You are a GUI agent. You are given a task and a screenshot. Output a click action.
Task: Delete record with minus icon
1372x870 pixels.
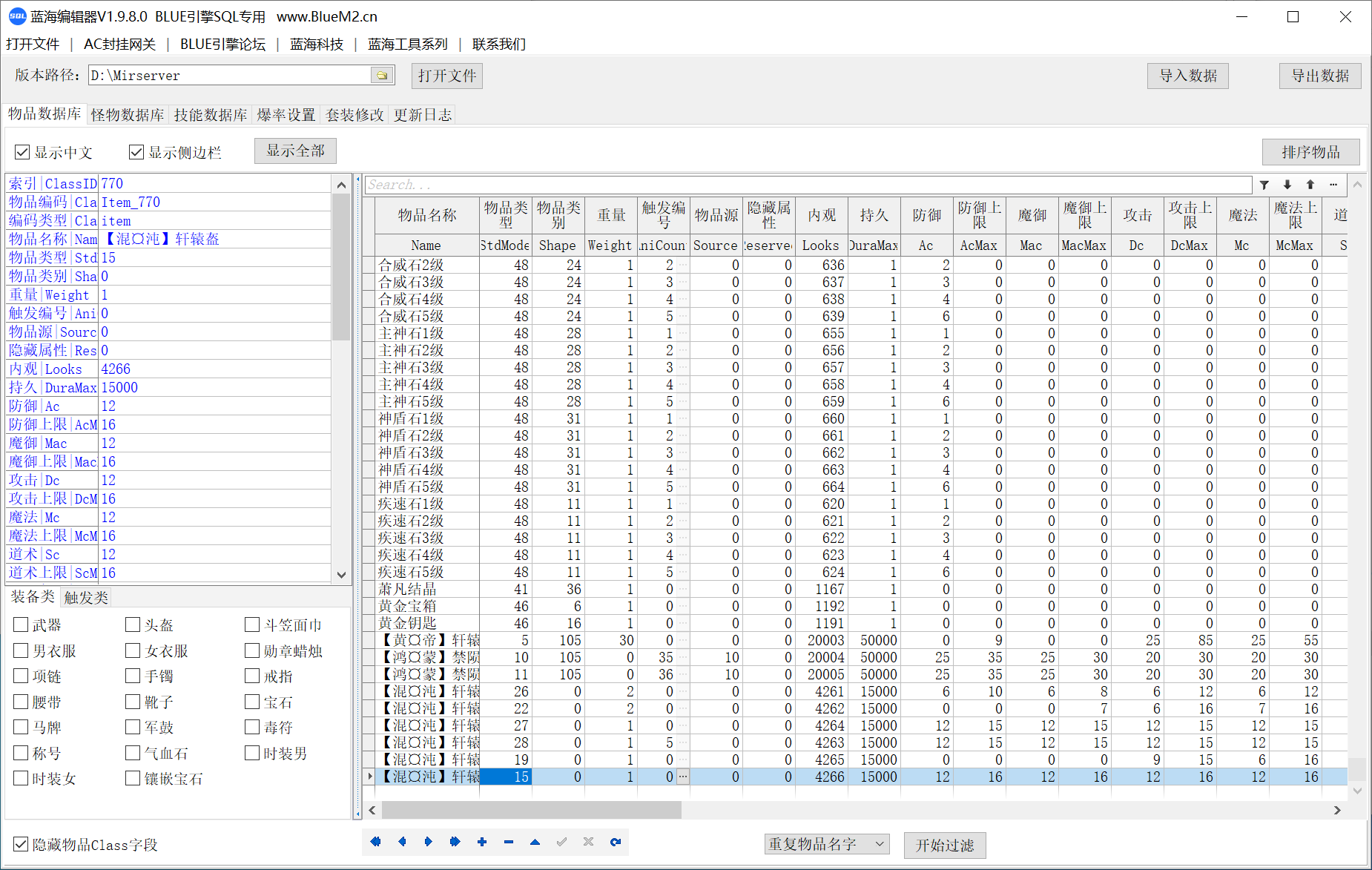pos(509,842)
